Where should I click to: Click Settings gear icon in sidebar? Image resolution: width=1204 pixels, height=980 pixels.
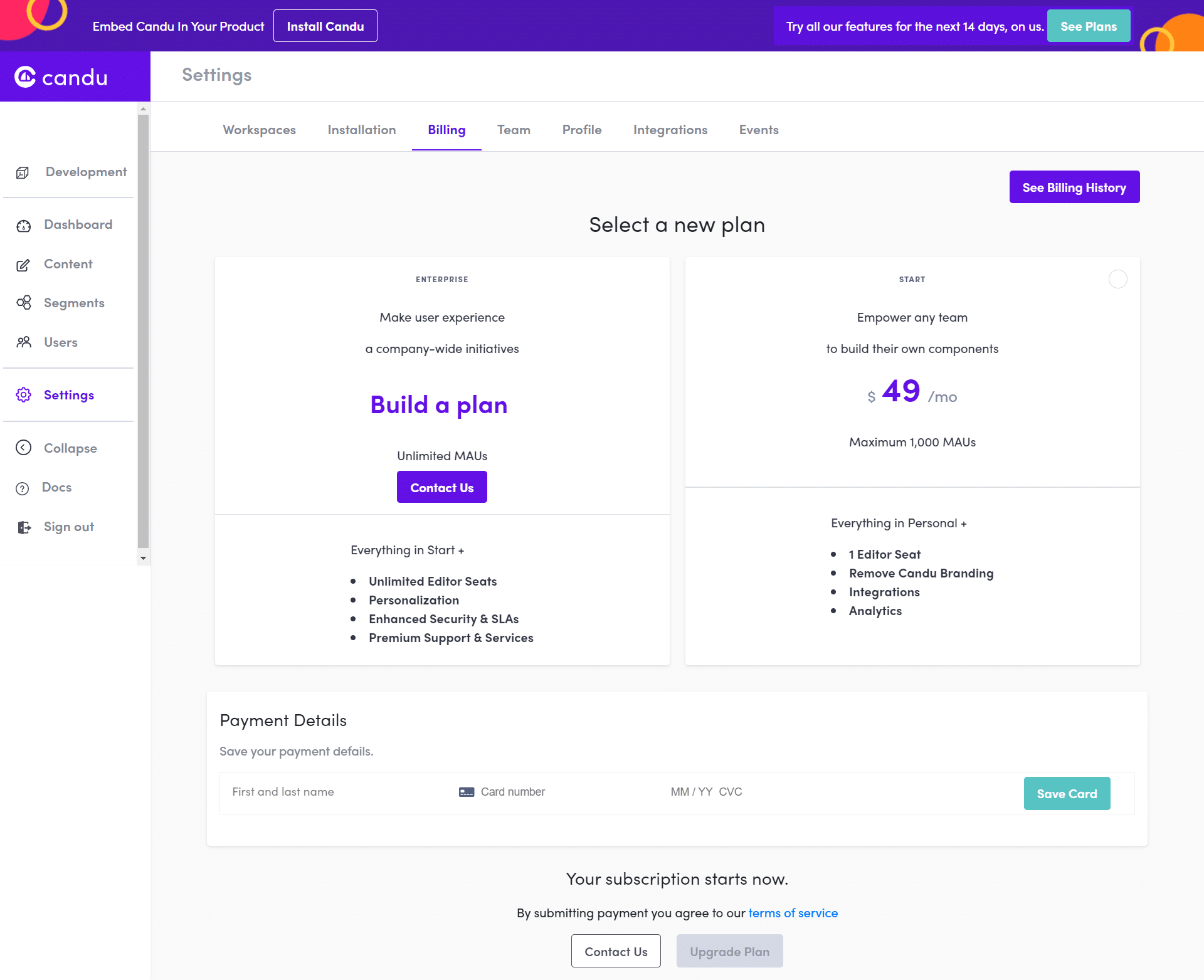coord(23,394)
